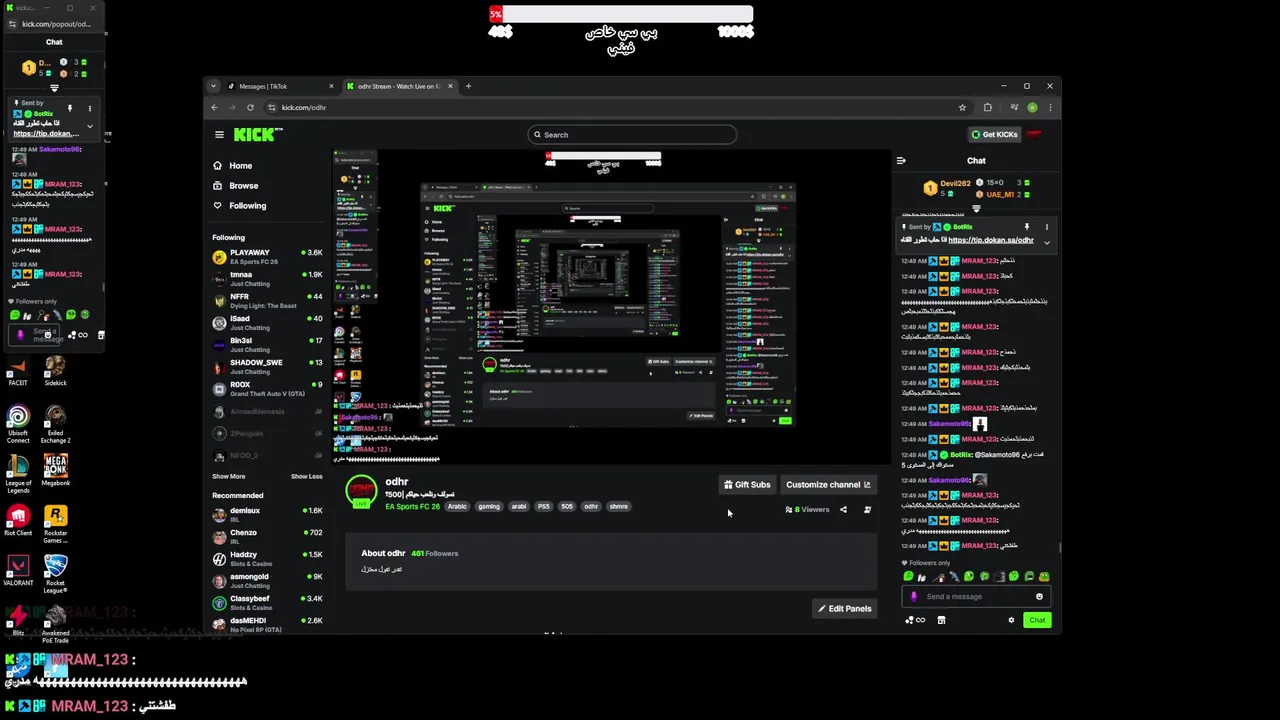Open pinned message three-dot options
Screen dimensions: 1280x720
pos(1047,227)
